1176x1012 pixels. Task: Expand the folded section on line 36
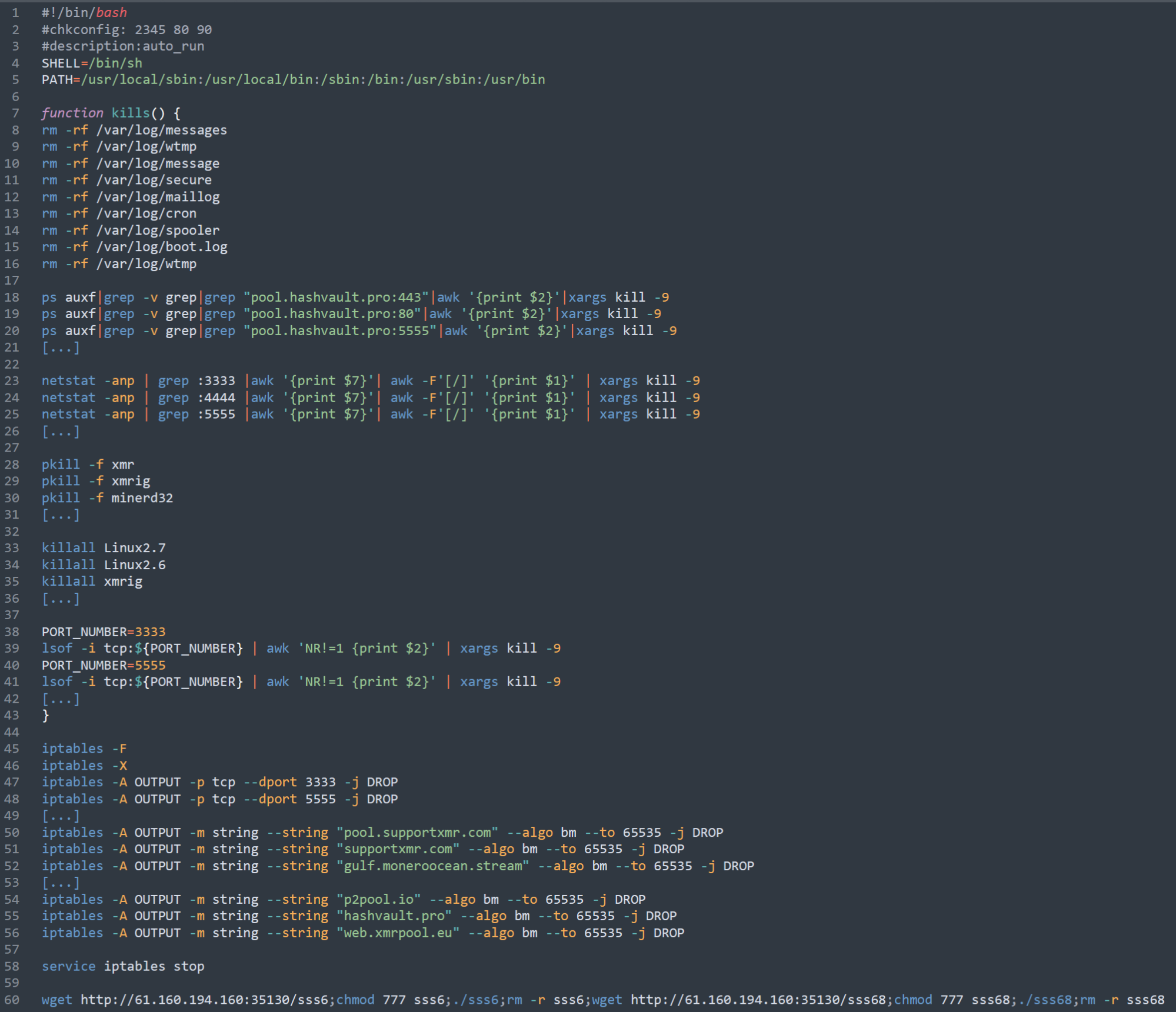tap(60, 598)
